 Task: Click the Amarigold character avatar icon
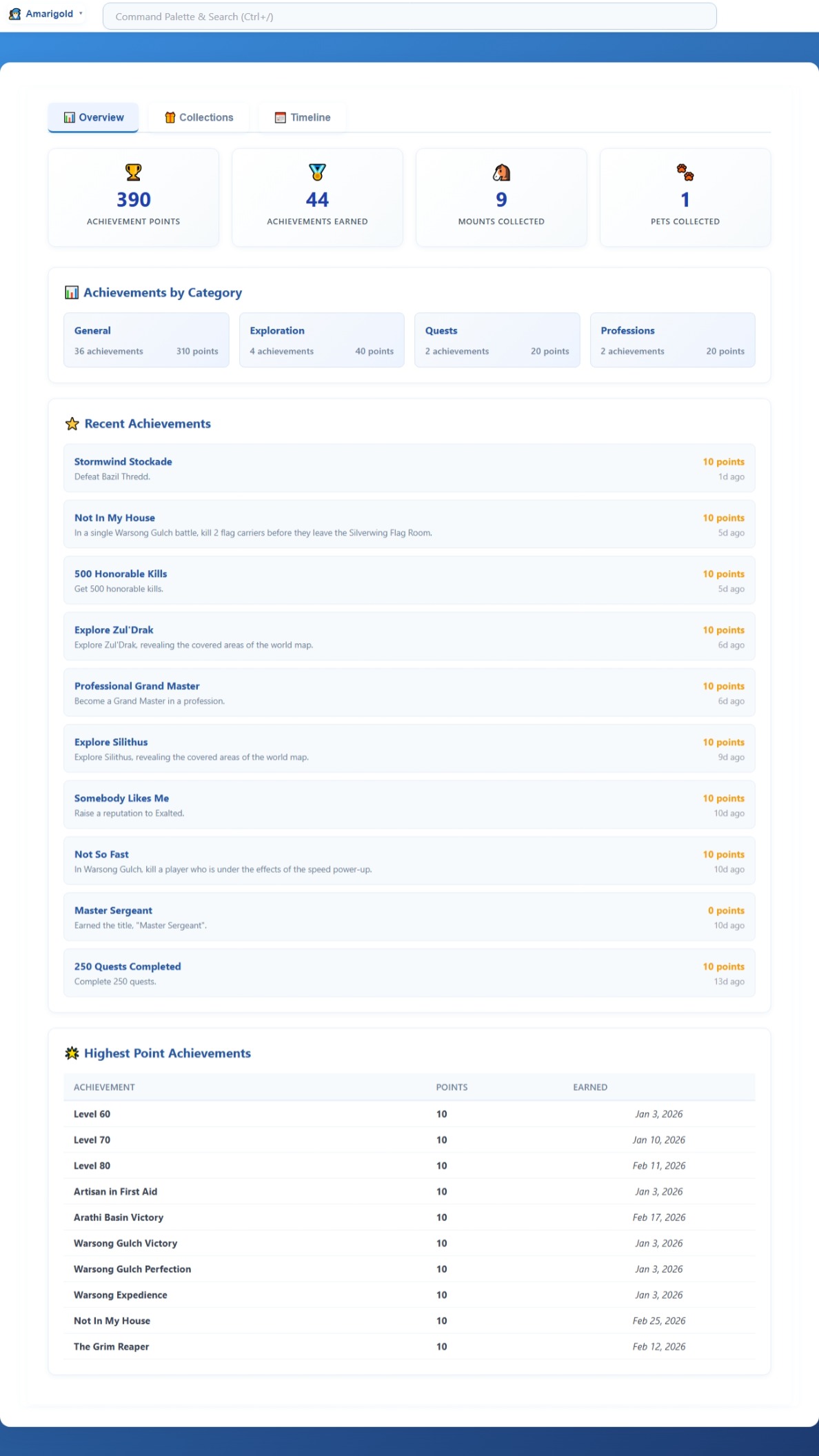click(14, 14)
